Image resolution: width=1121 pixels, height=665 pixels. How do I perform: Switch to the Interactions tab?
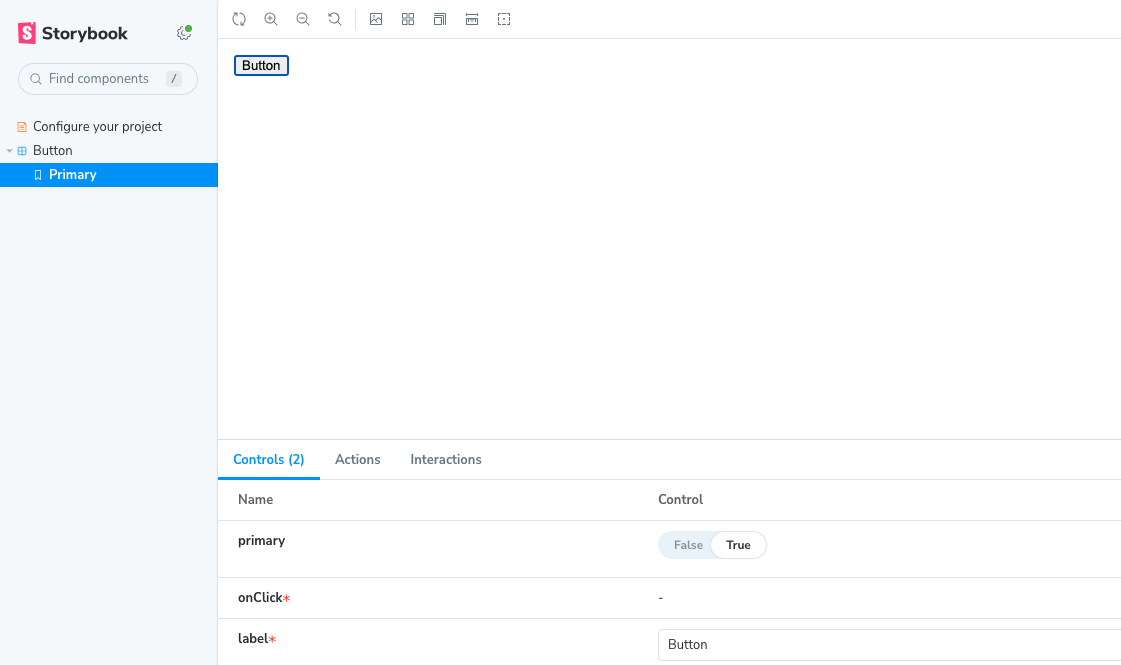(446, 460)
